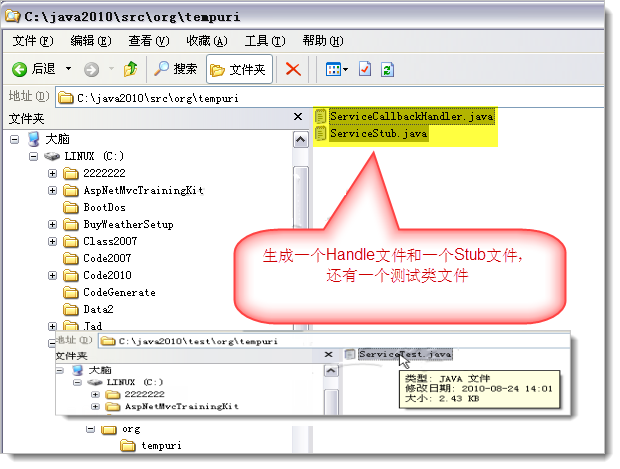Select the Data2 folder in tree
The width and height of the screenshot is (620, 469).
pos(98,309)
